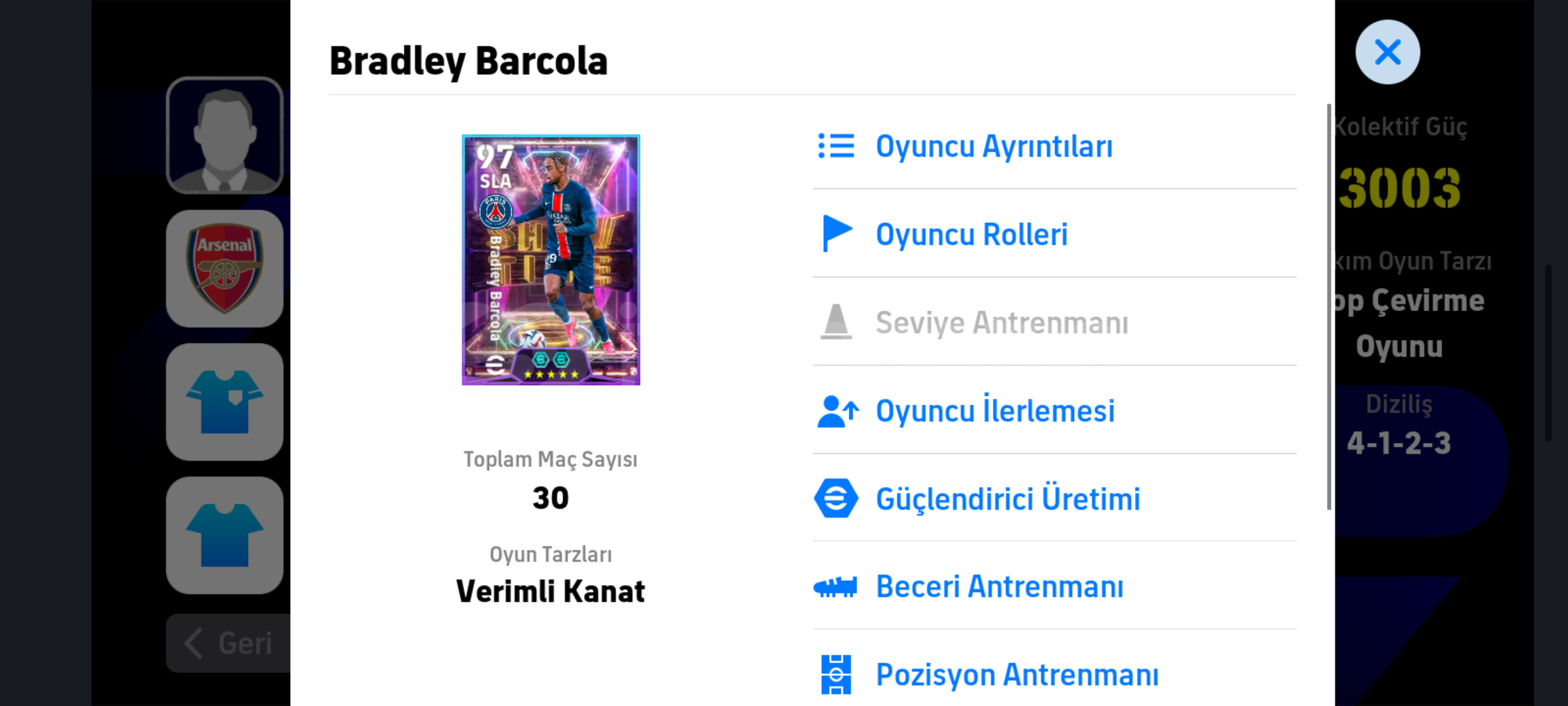Open Oyuncu Rolleri menu entry
The width and height of the screenshot is (1568, 706).
pyautogui.click(x=972, y=235)
